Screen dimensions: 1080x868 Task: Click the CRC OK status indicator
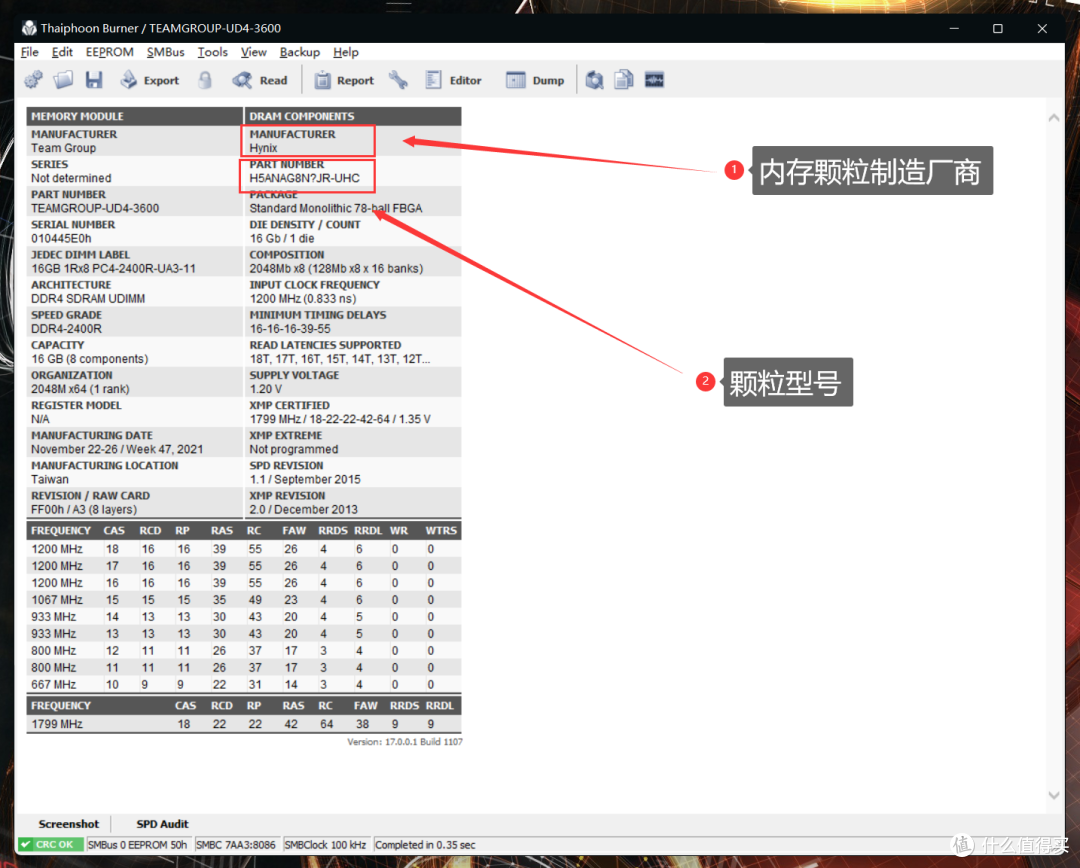(50, 845)
